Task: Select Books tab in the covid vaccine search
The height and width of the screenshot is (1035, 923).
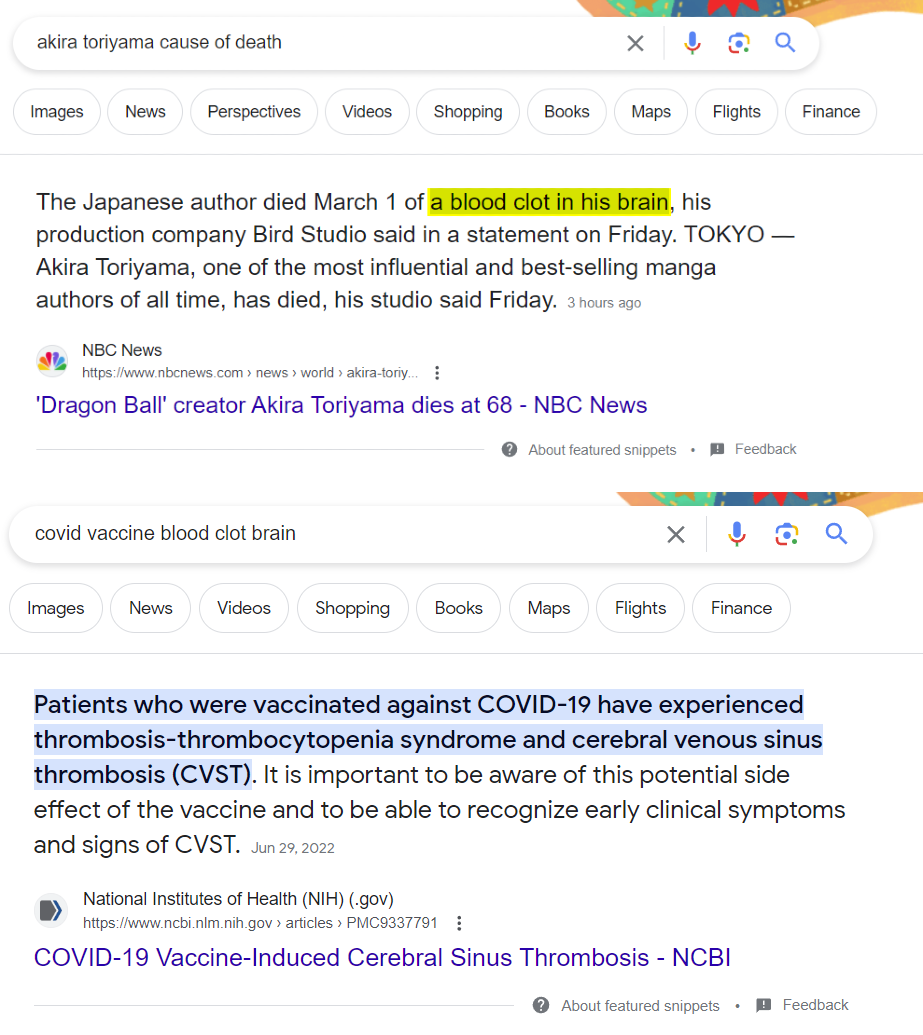Action: [x=459, y=608]
